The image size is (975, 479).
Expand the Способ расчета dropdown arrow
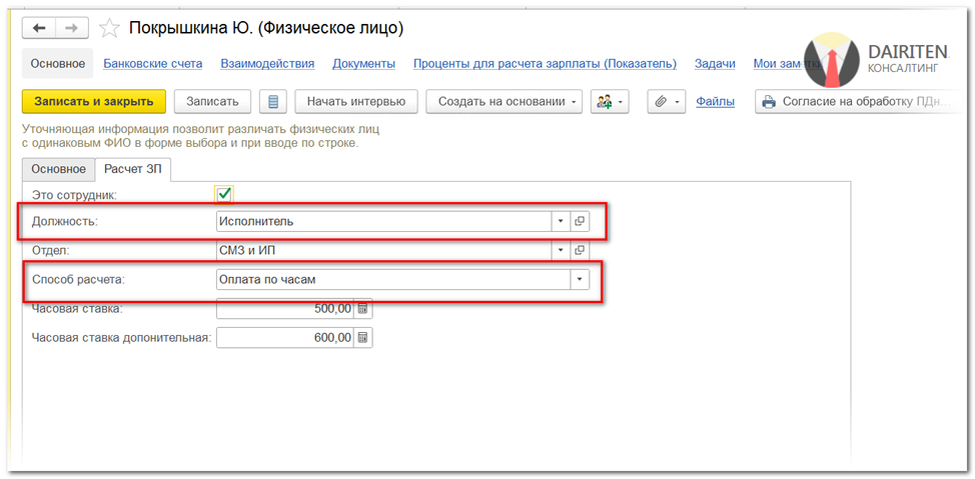580,279
